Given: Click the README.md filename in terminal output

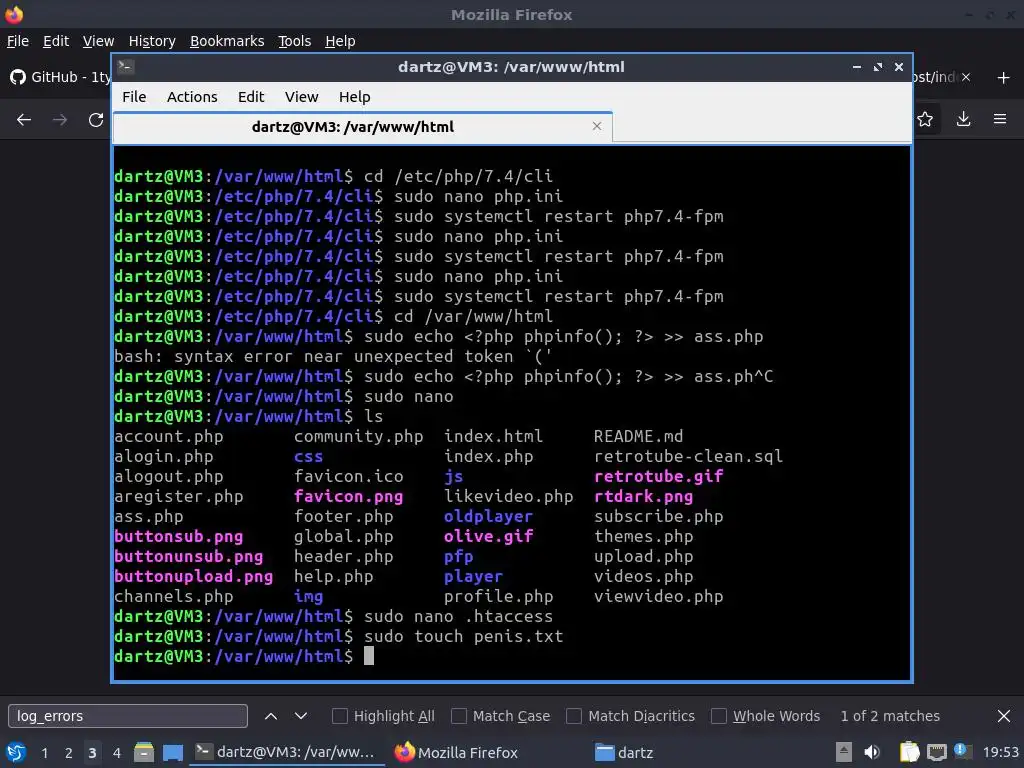Looking at the screenshot, I should pyautogui.click(x=638, y=436).
